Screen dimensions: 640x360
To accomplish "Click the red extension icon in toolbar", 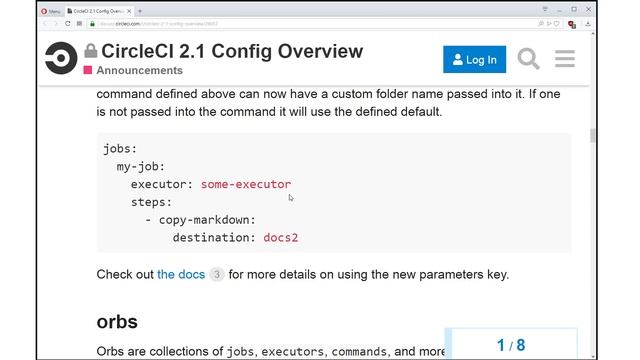I will [572, 24].
